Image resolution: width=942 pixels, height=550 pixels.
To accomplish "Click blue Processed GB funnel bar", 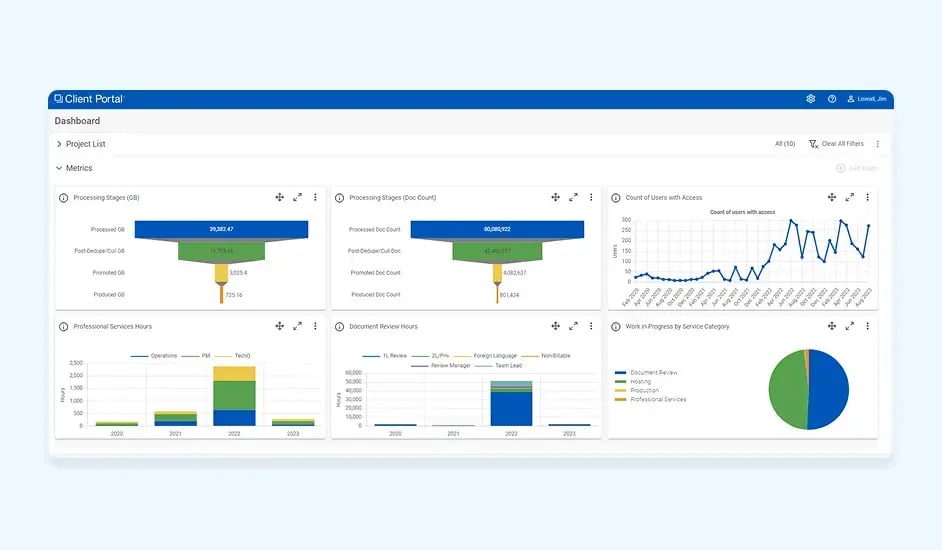I will coord(221,229).
